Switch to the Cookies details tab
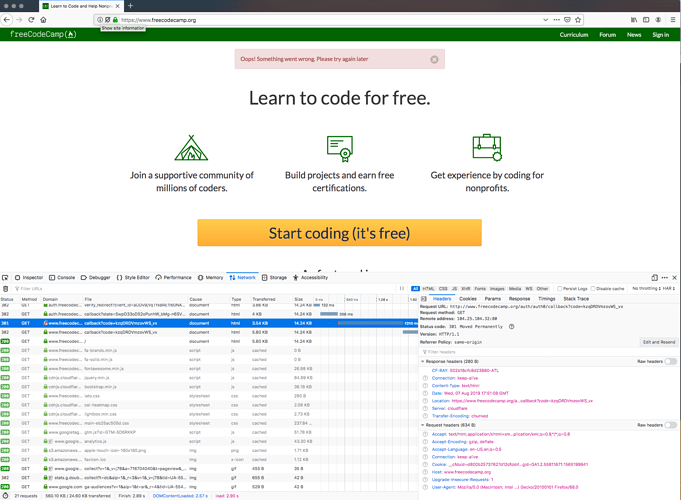The image size is (681, 500). pos(468,299)
